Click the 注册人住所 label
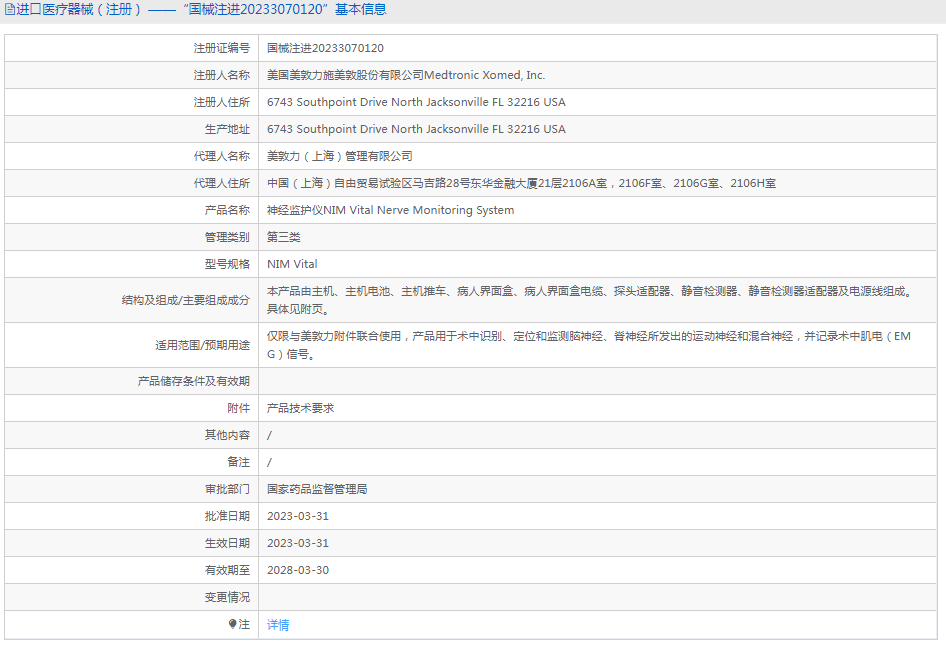Viewport: 946px width, 646px height. coord(221,102)
